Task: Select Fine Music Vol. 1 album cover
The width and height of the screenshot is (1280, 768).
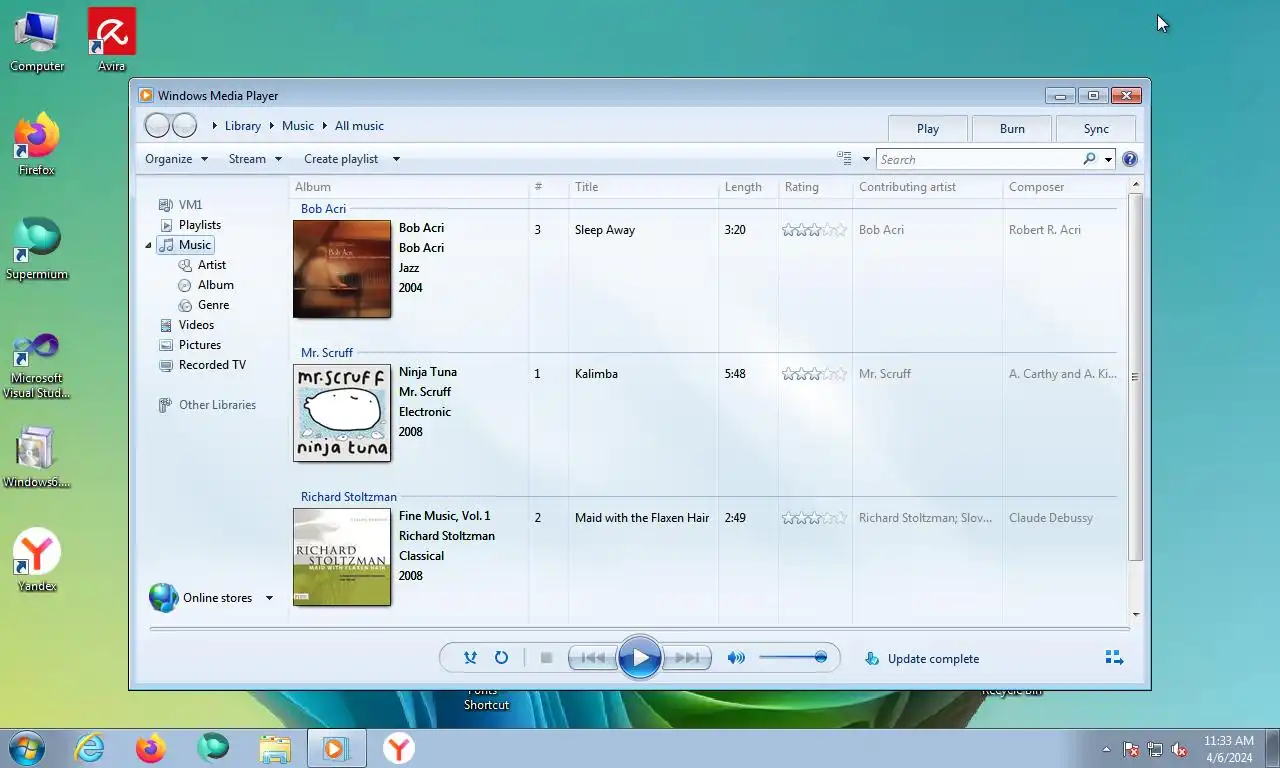Action: click(x=342, y=557)
